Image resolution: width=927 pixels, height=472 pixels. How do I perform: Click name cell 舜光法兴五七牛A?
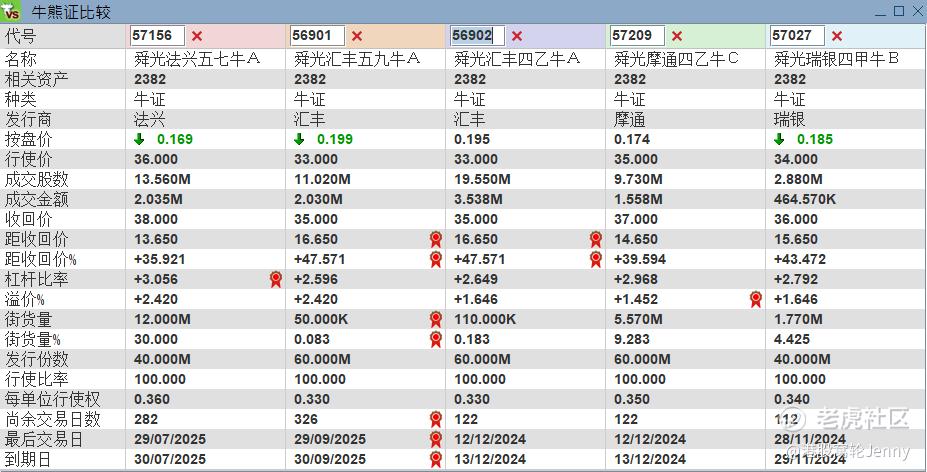click(x=197, y=59)
